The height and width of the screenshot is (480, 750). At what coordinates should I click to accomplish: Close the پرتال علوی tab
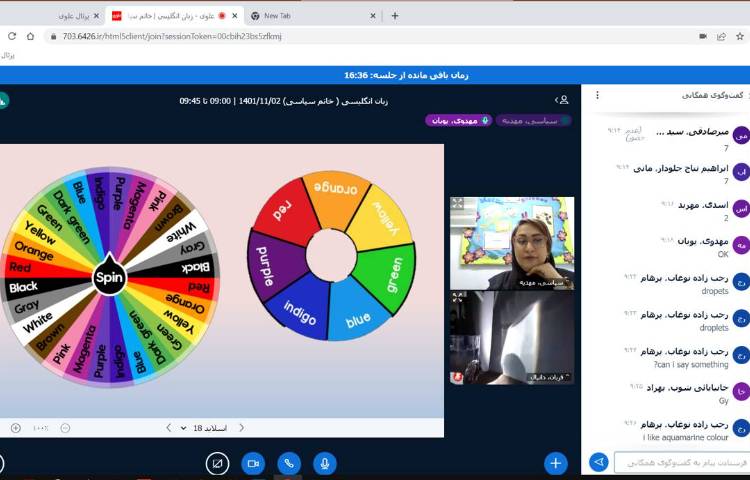tap(96, 16)
